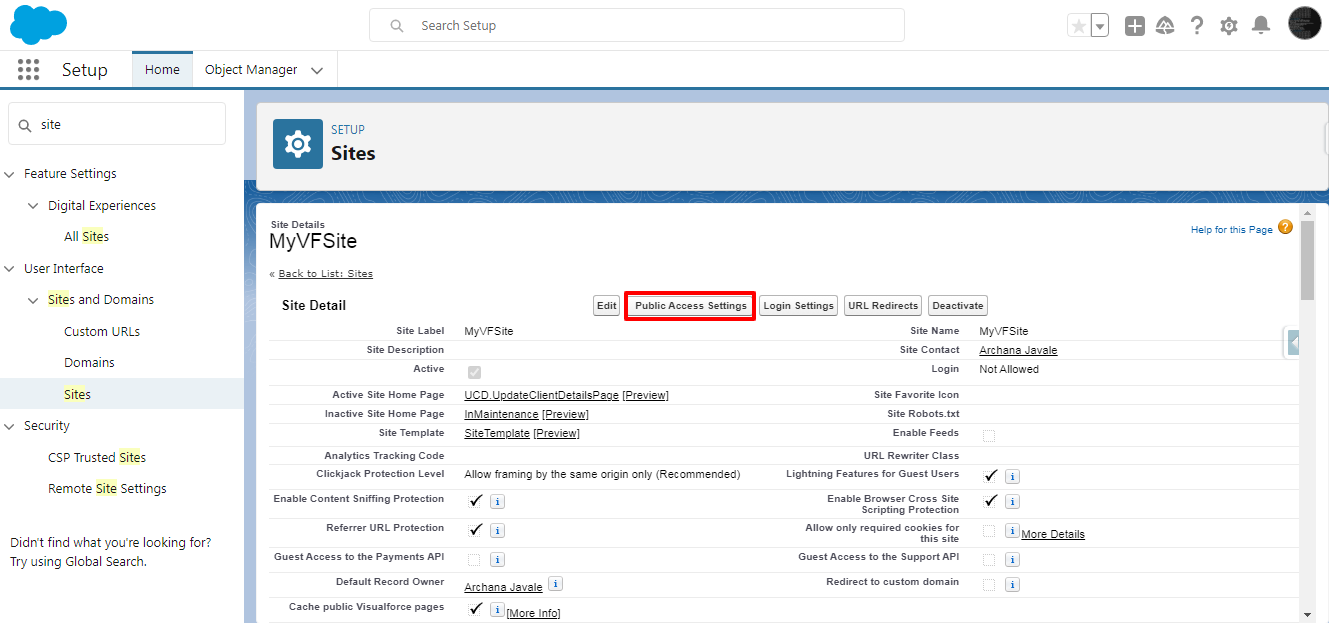
Task: Focus the Quick Find box containing site
Action: (x=117, y=124)
